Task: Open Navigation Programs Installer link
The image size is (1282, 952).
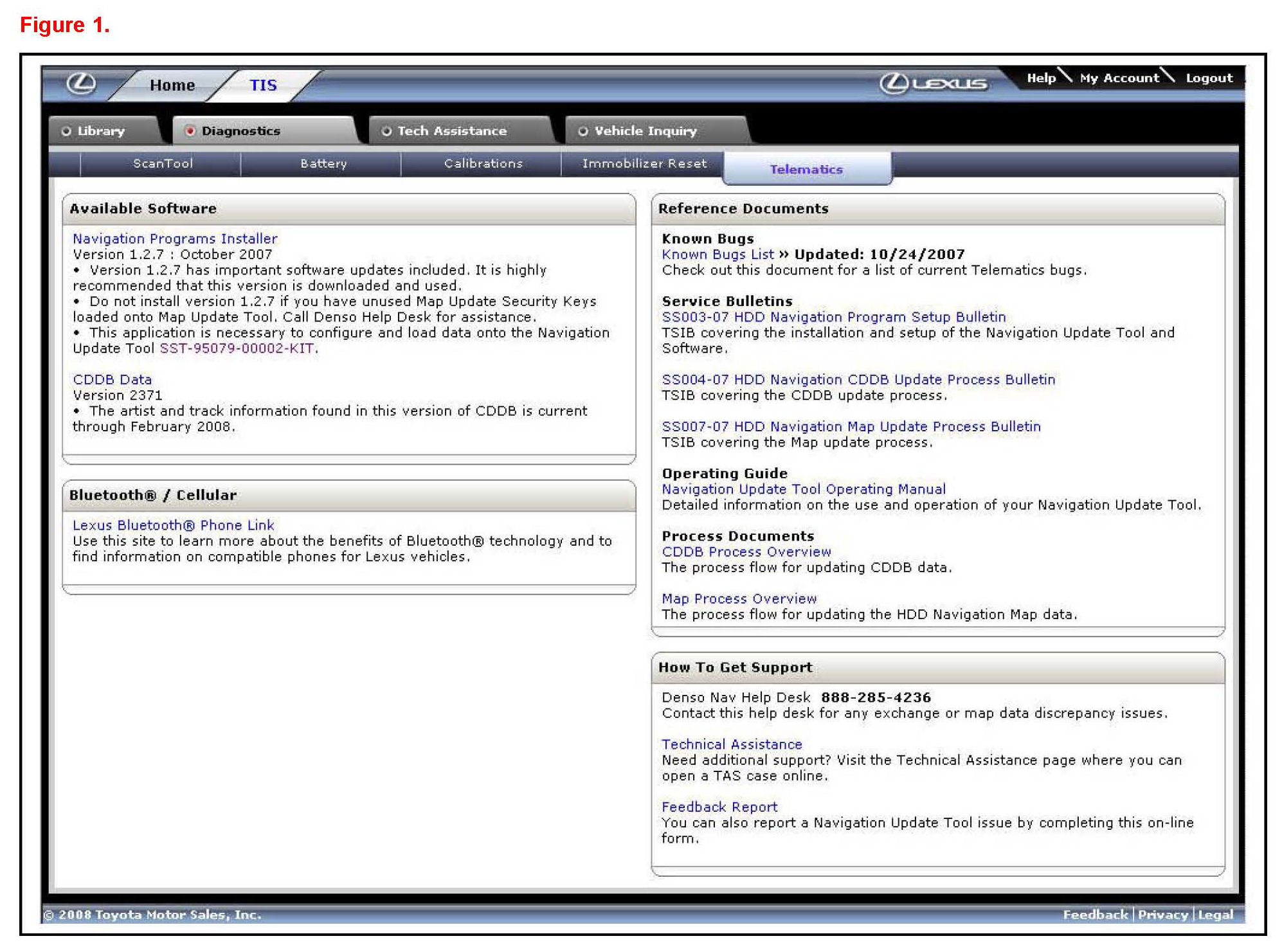Action: [175, 238]
